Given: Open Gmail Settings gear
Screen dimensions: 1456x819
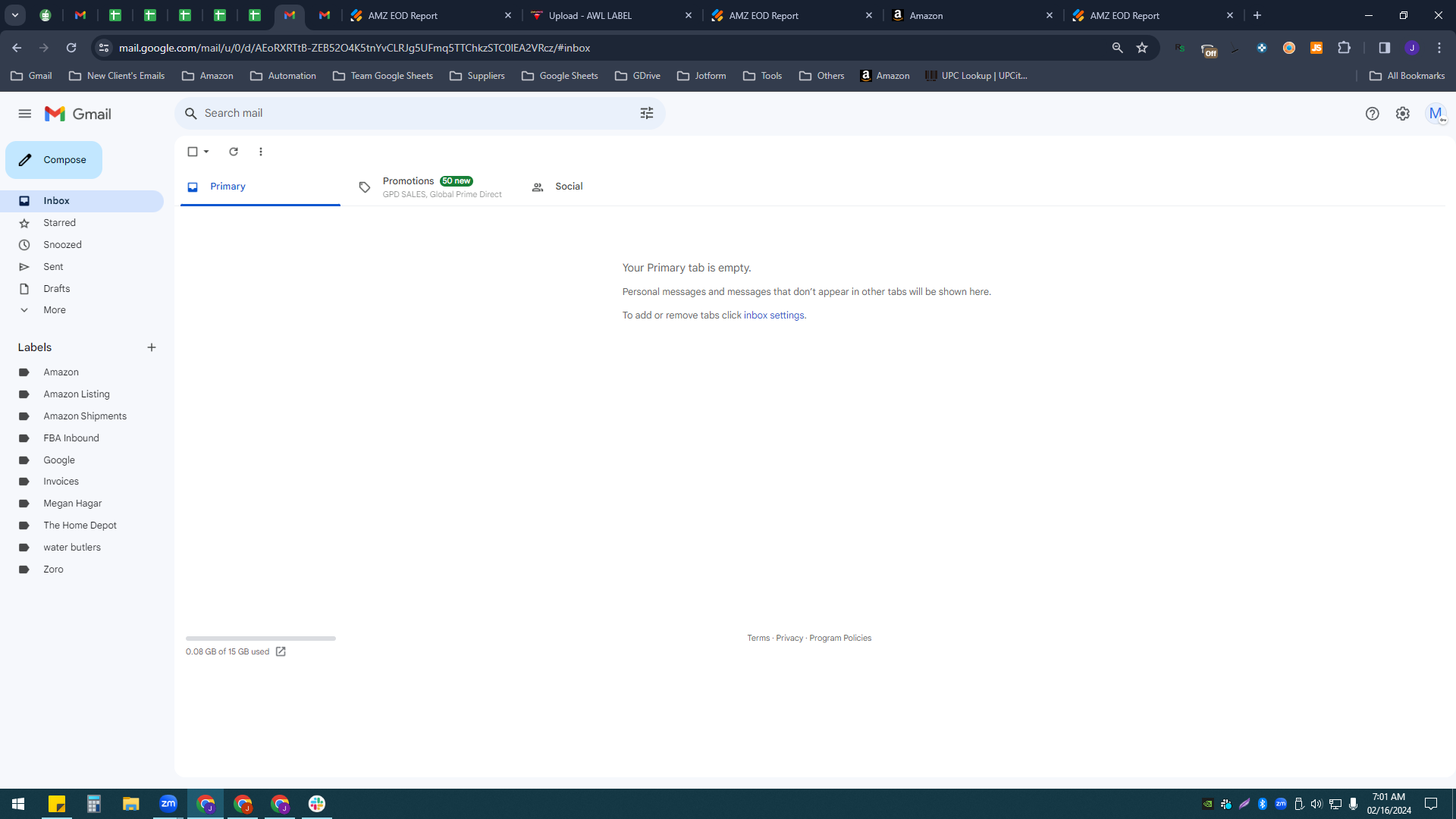Looking at the screenshot, I should 1403,114.
